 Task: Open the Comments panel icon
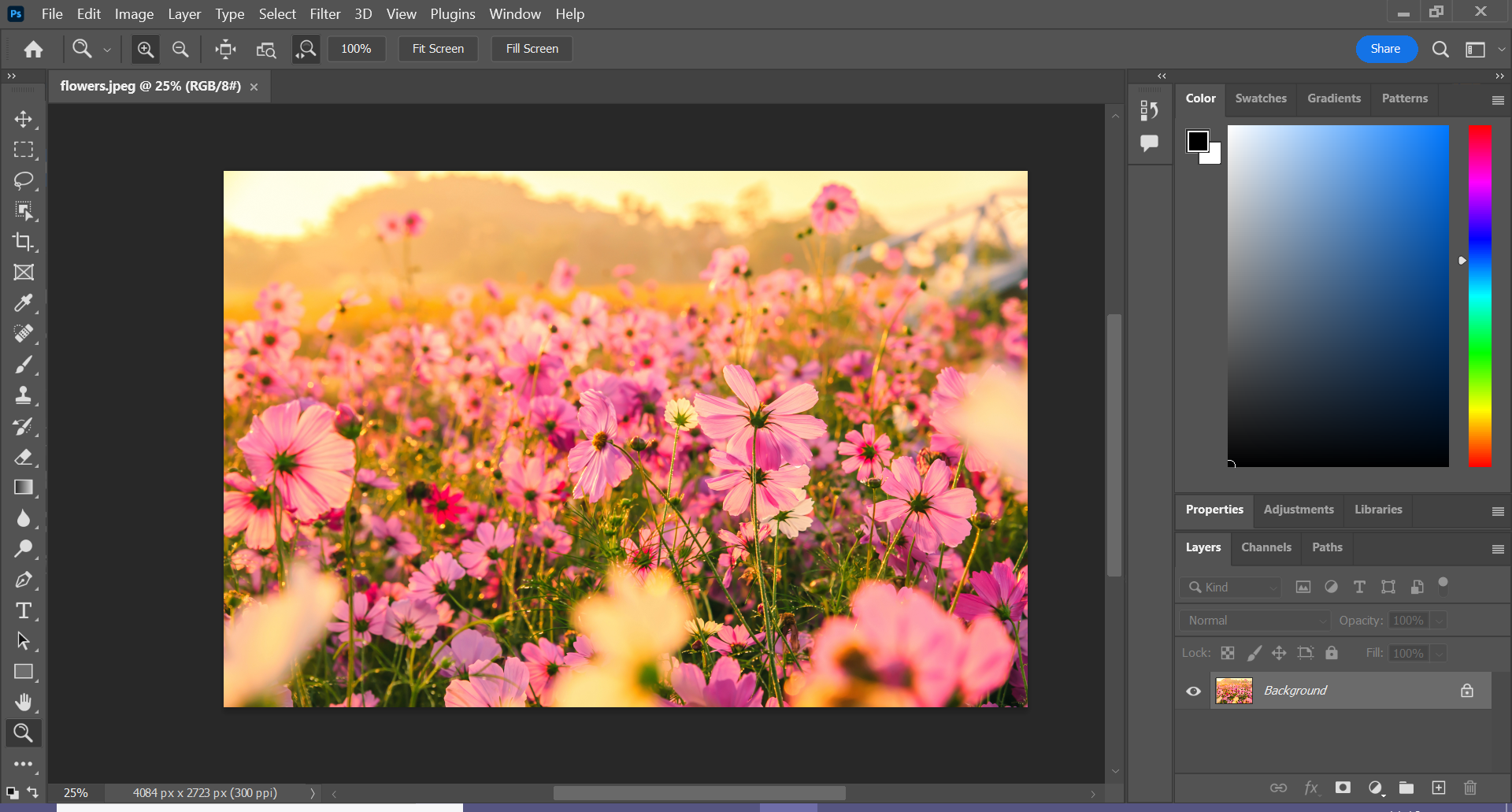click(1150, 143)
